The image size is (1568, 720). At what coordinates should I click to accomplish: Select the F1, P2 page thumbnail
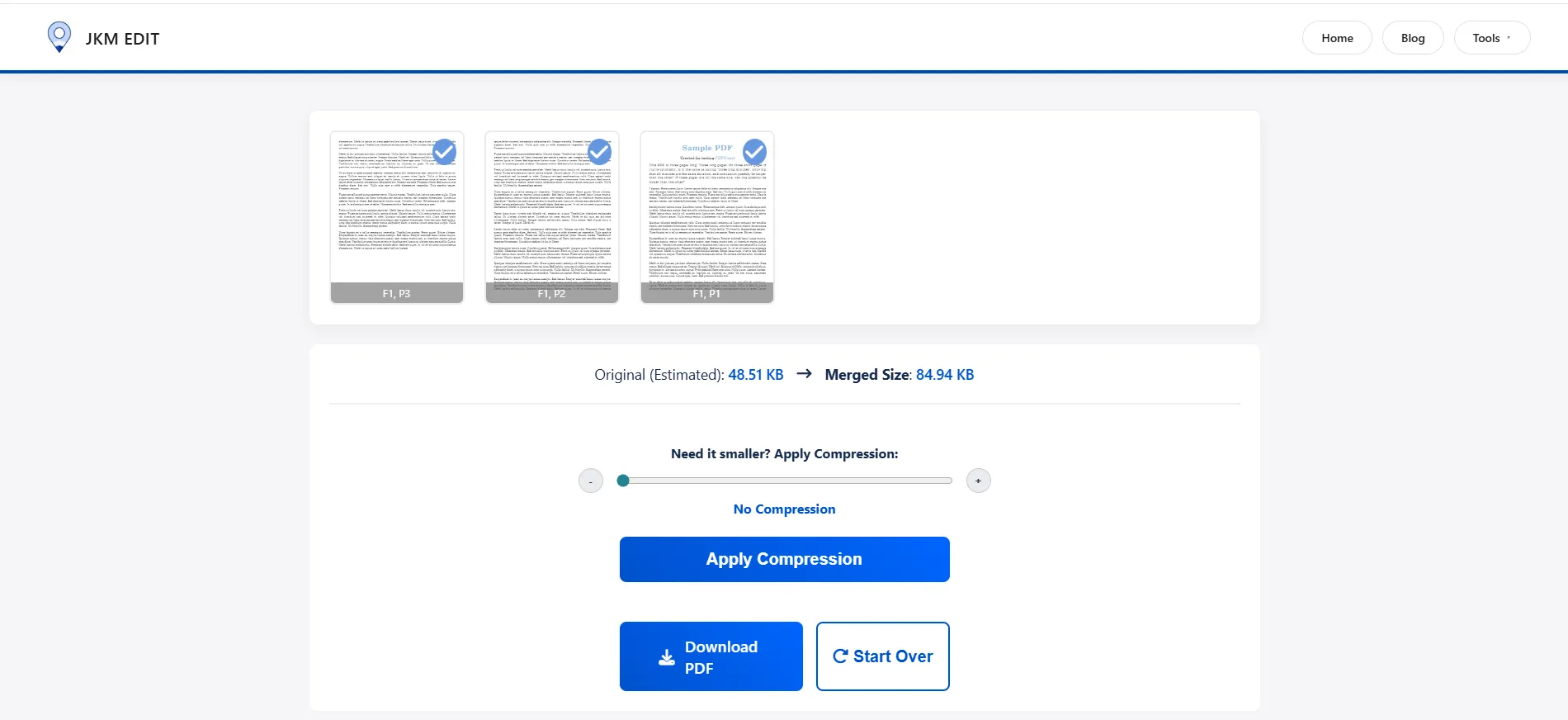coord(552,217)
